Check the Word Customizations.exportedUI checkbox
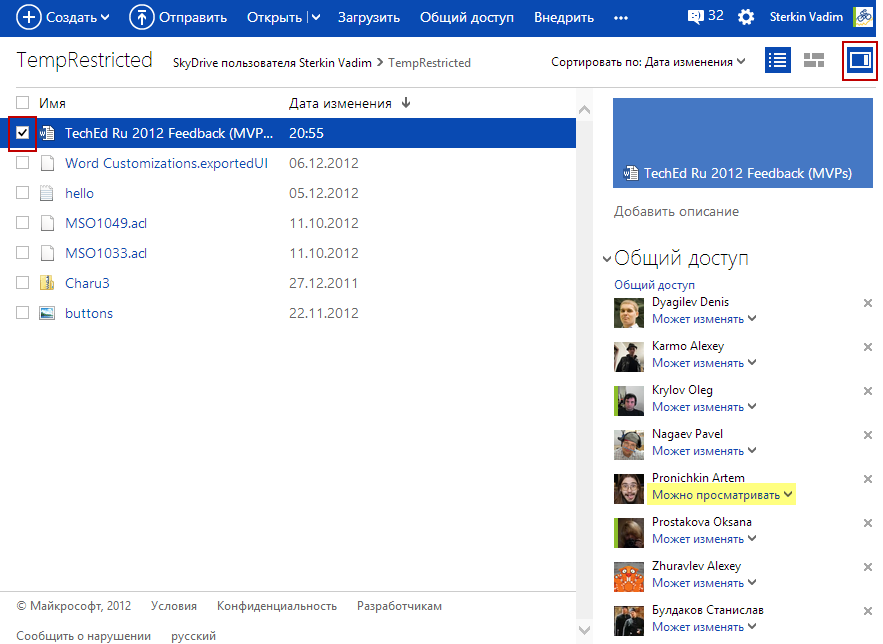This screenshot has width=883, height=644. (23, 163)
